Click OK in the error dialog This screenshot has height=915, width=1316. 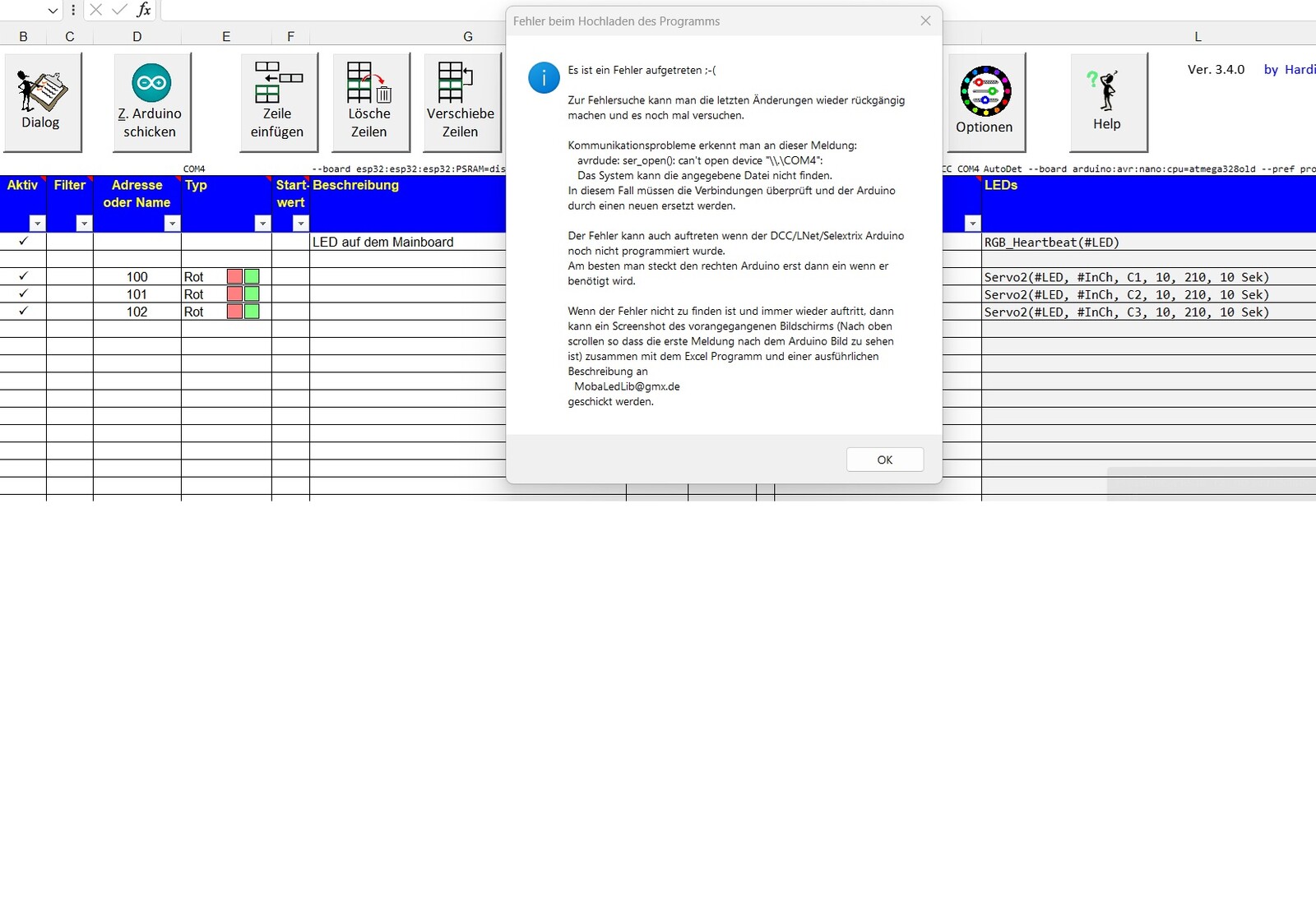pos(884,460)
